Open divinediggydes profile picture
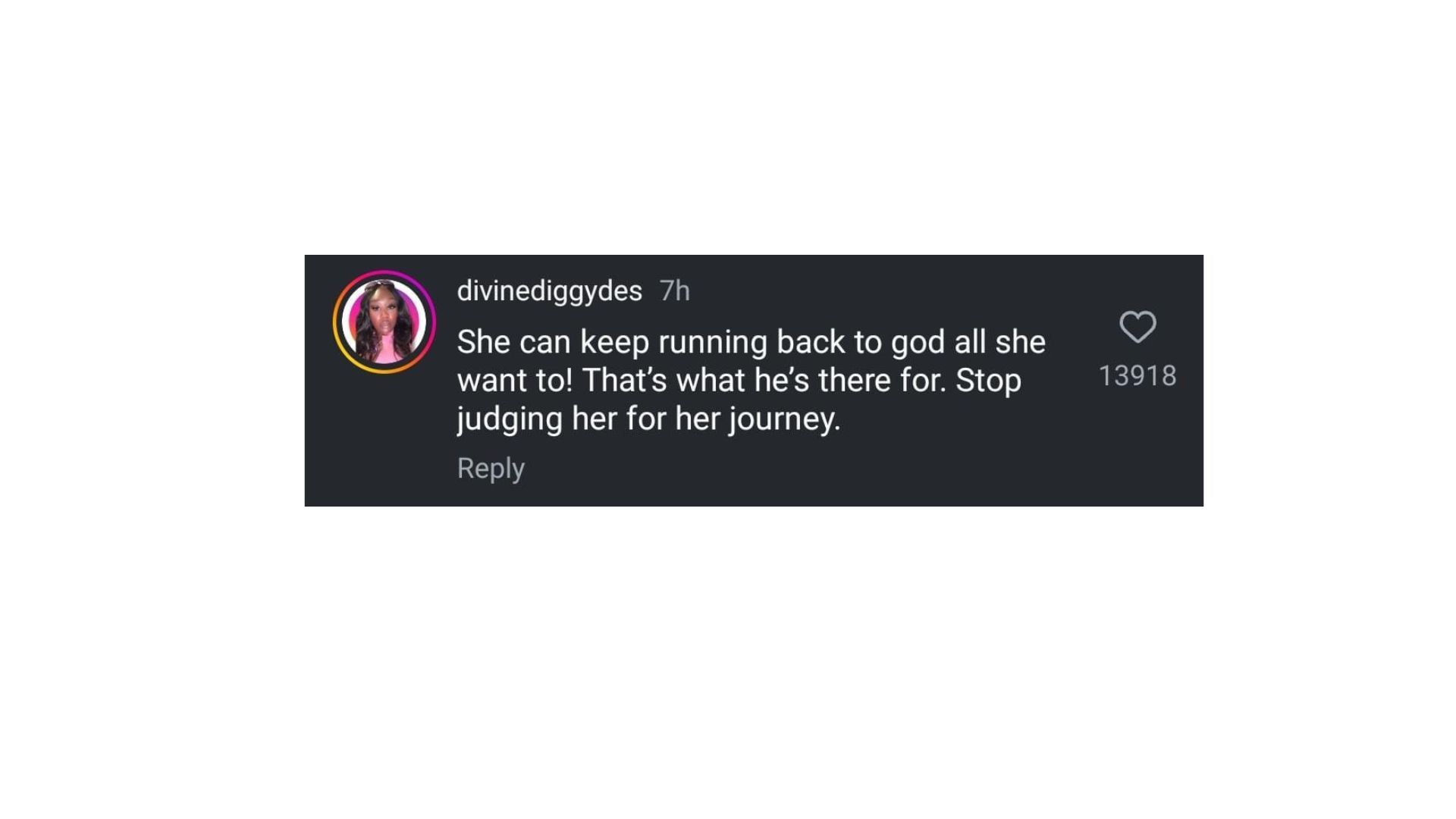Viewport: 1456px width, 819px height. (x=384, y=322)
